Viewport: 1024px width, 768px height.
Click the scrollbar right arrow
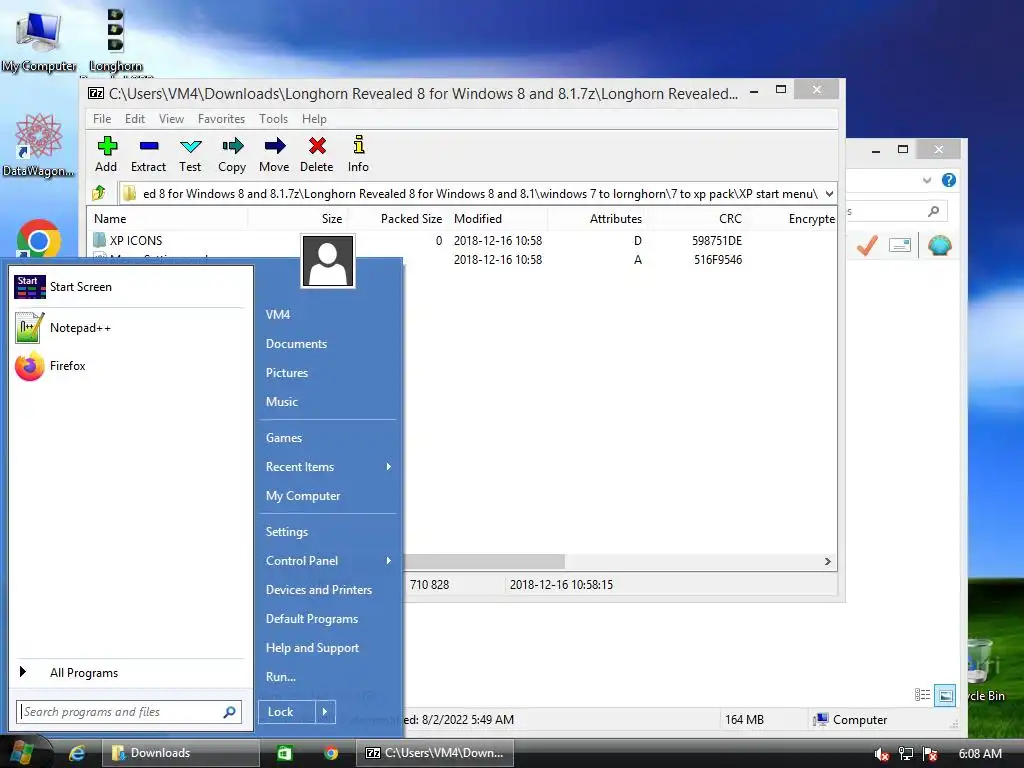827,562
